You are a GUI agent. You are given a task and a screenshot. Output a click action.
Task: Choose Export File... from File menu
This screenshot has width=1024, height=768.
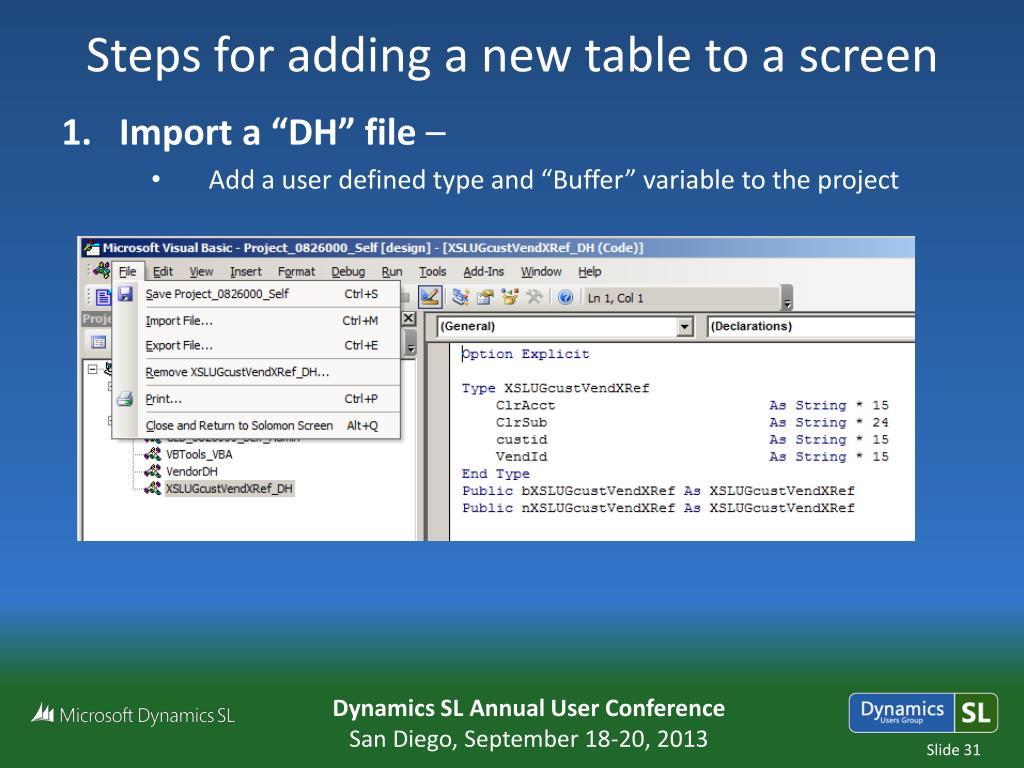pos(256,345)
